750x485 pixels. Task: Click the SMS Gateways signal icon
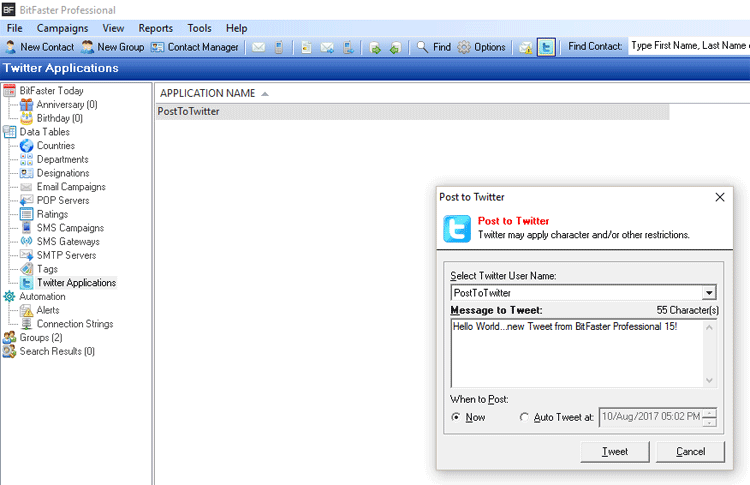click(27, 242)
